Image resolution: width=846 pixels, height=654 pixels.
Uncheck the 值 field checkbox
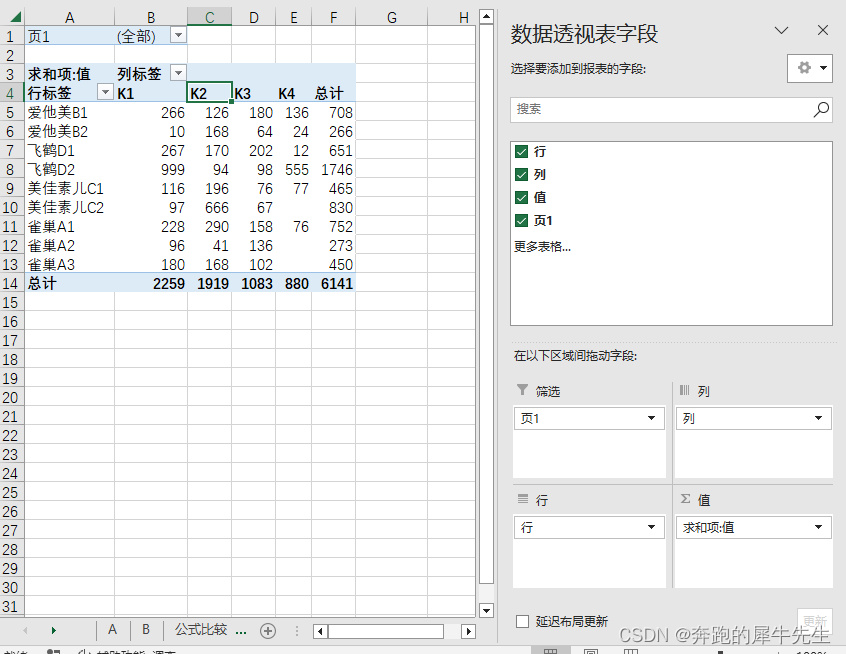click(x=521, y=197)
